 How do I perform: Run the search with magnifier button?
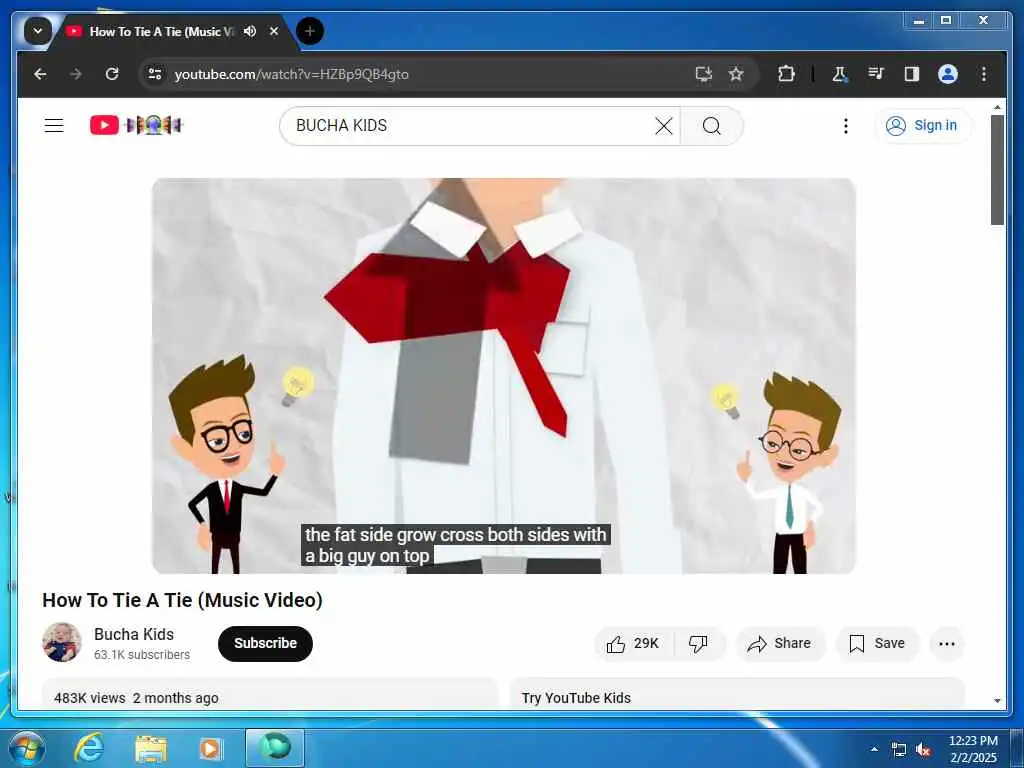pos(712,125)
